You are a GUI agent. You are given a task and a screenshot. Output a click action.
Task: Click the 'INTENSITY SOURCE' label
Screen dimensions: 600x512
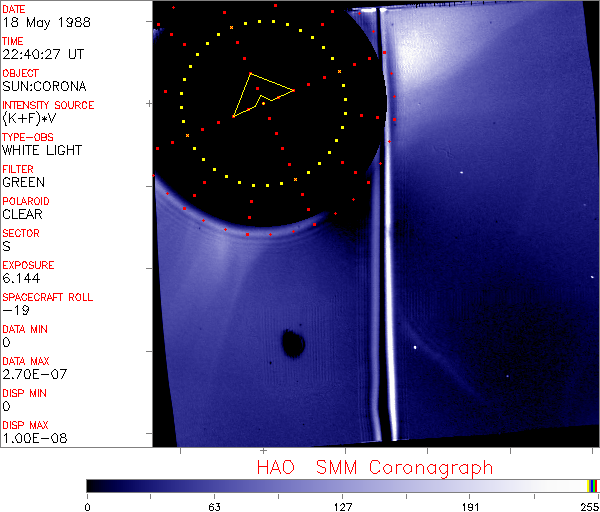(48, 105)
